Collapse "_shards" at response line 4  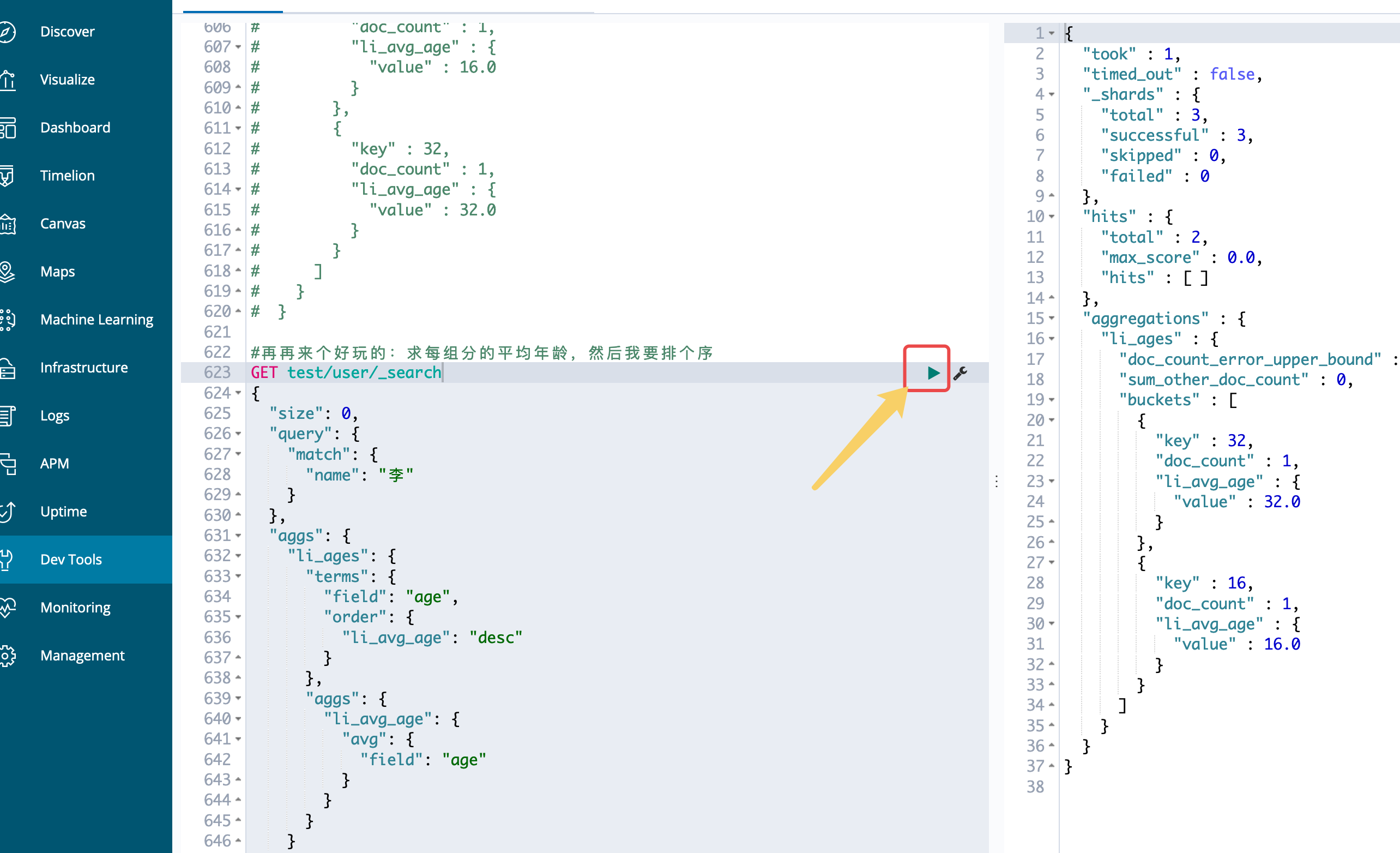point(1052,95)
